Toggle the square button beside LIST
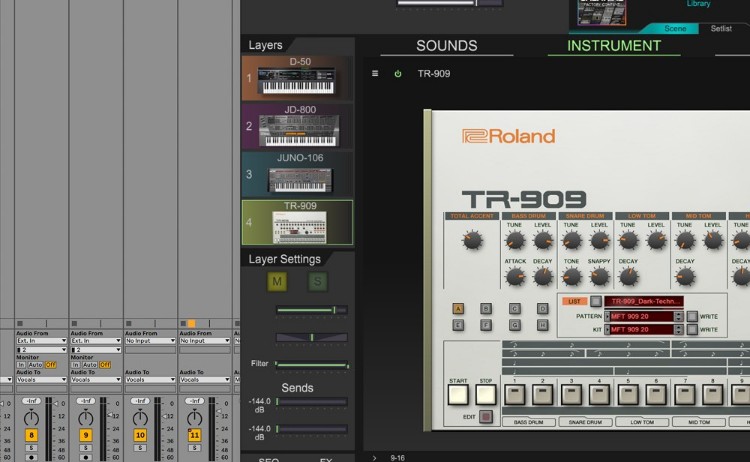The width and height of the screenshot is (750, 462). 596,301
